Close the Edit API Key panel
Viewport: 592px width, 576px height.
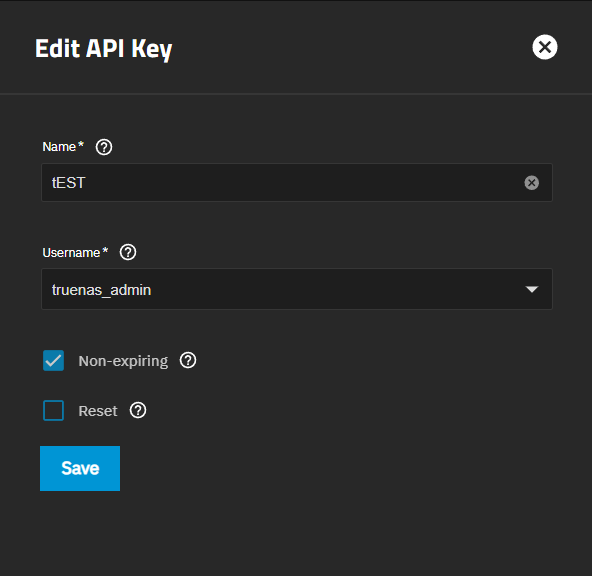tap(544, 47)
